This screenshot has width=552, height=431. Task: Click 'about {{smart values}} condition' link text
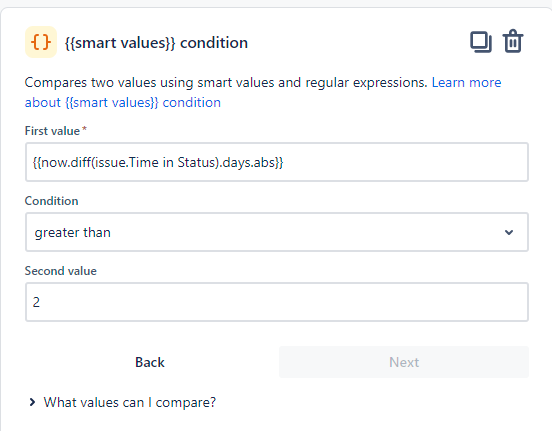click(123, 102)
